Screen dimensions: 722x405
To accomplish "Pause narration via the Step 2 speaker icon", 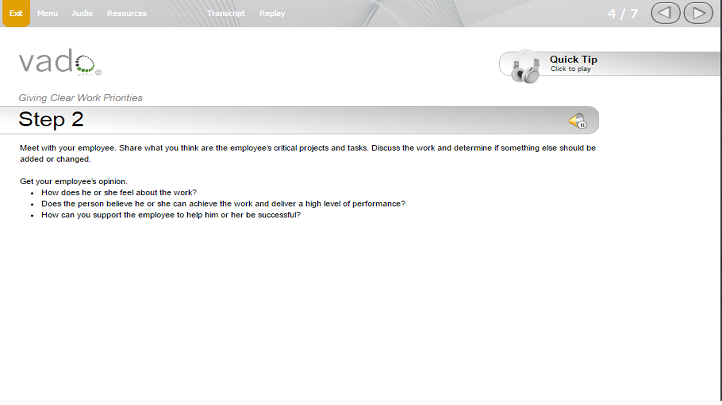I will tap(577, 121).
